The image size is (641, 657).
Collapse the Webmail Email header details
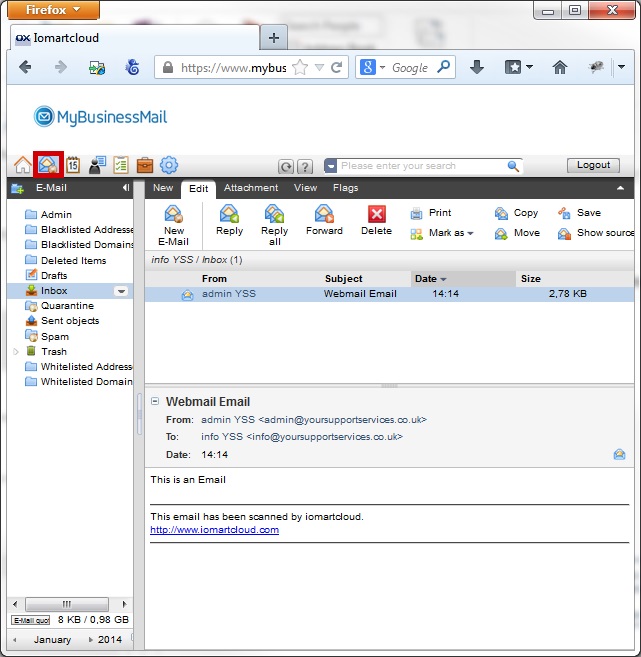pos(155,402)
